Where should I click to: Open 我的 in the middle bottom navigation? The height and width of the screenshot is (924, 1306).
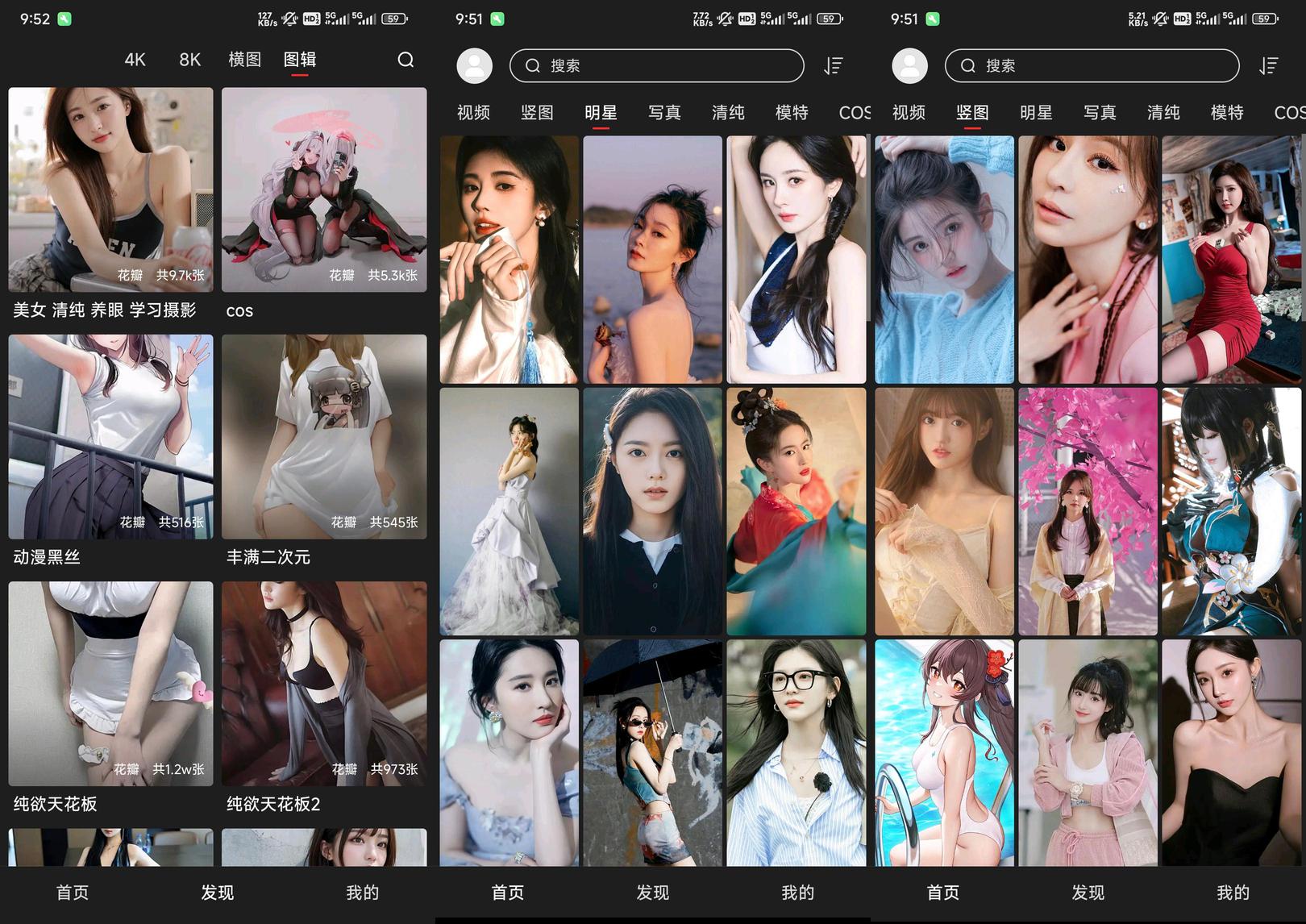tap(797, 893)
